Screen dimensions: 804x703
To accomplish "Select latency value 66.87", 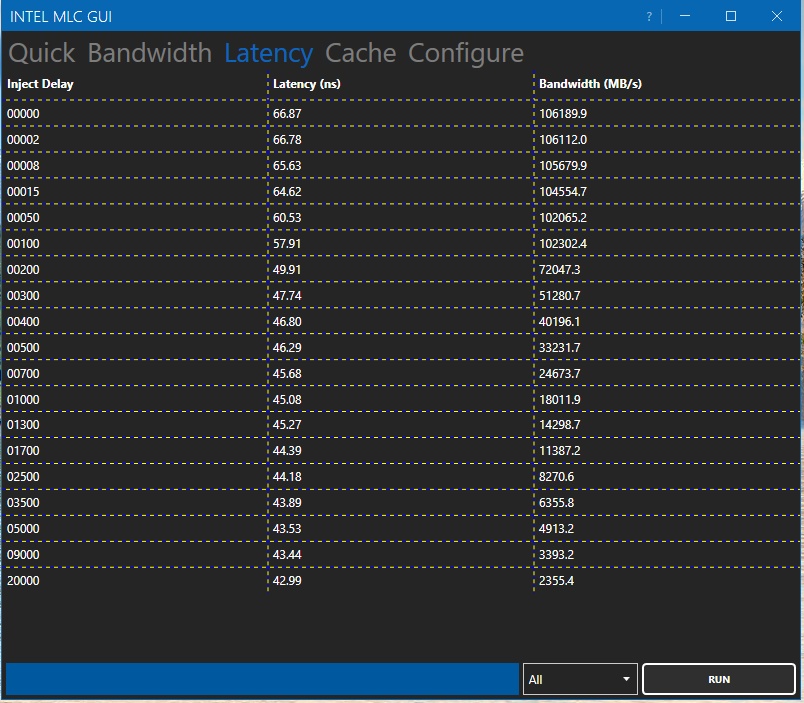I will coord(287,114).
